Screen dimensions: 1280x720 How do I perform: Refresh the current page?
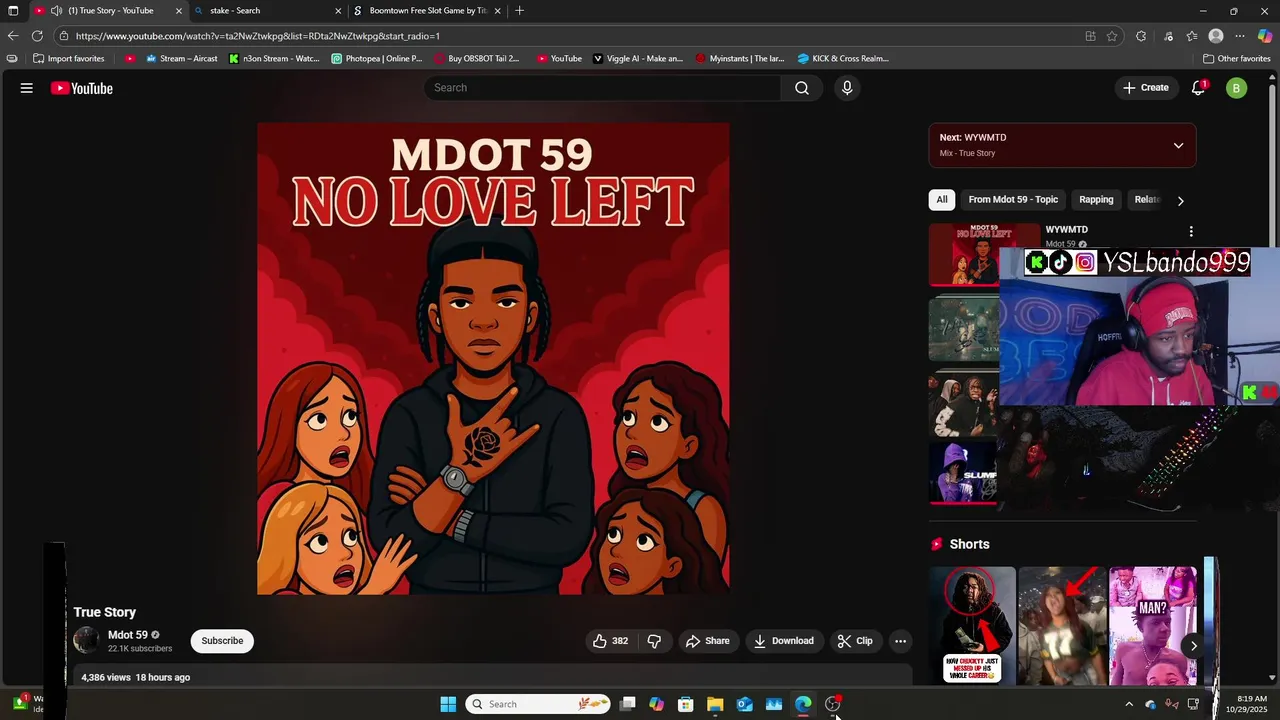38,36
